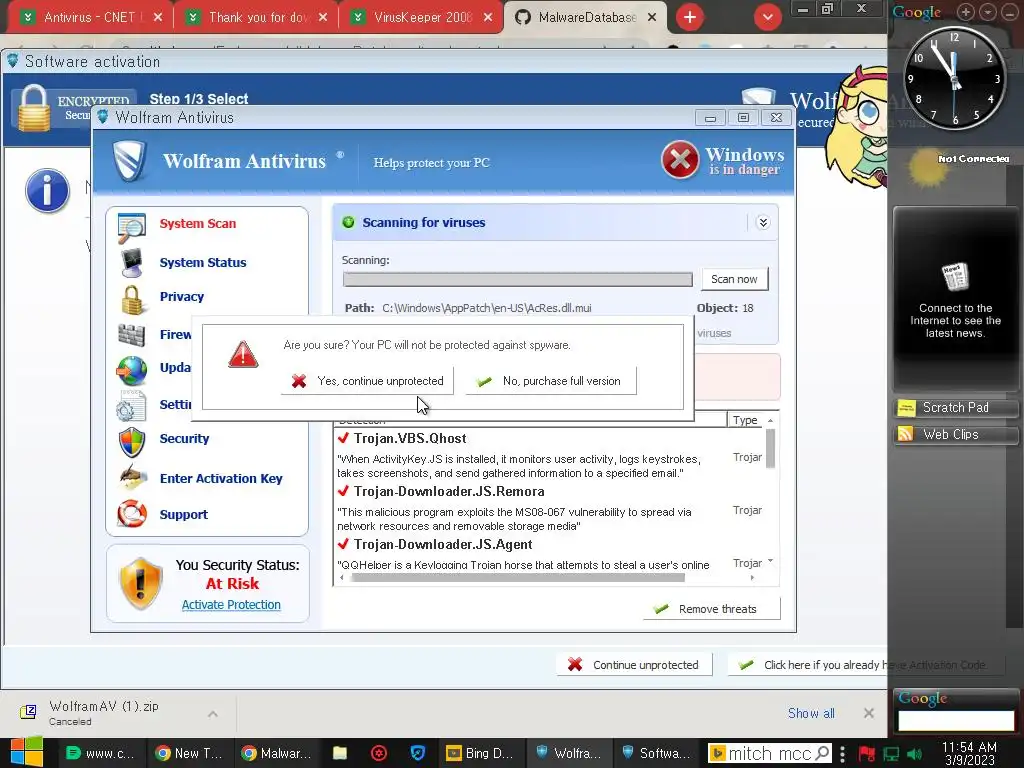Viewport: 1024px width, 768px height.
Task: Close the downloads bar
Action: 869,713
